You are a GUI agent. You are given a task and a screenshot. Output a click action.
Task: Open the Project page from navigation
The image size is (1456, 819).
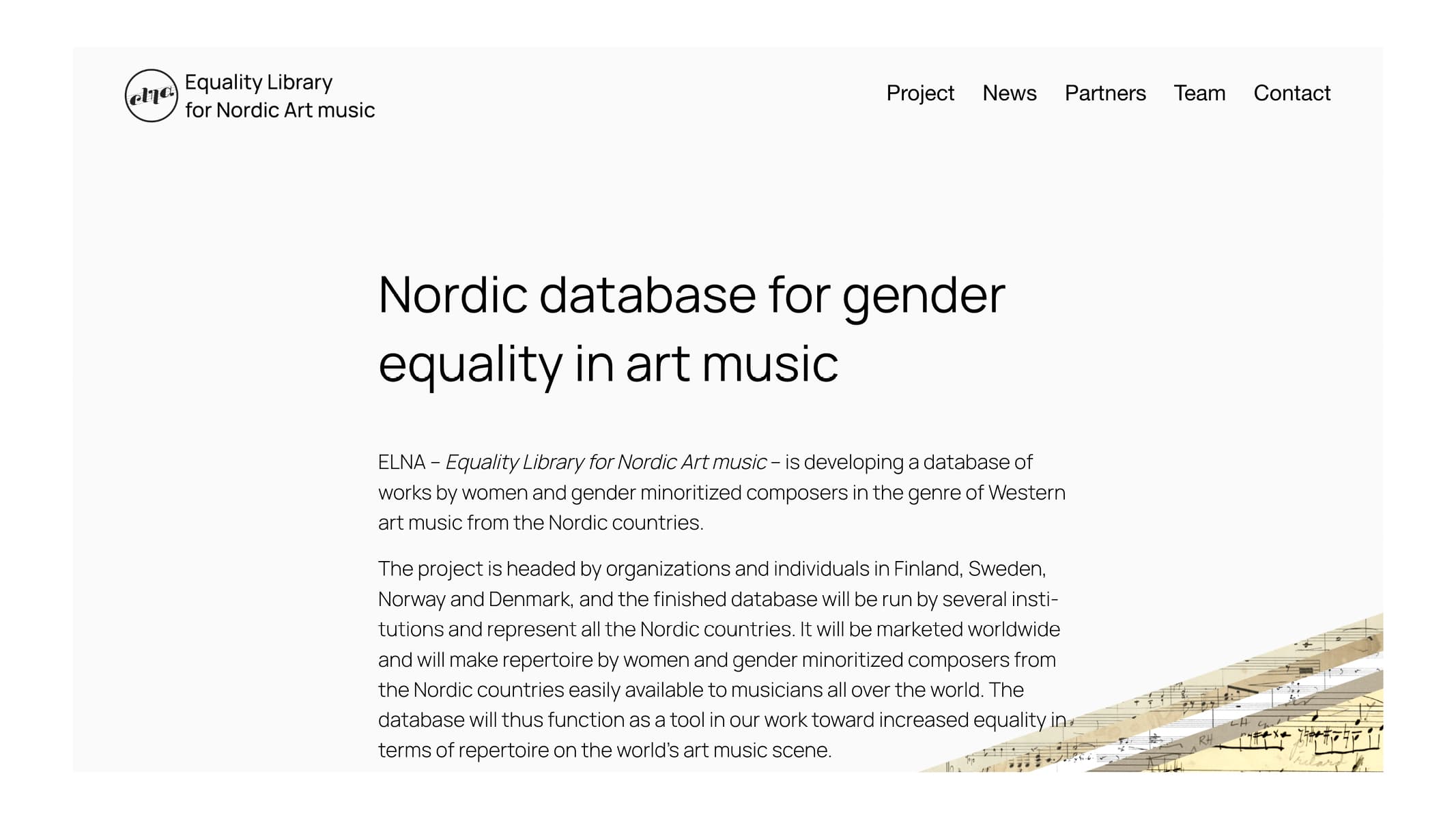point(919,94)
